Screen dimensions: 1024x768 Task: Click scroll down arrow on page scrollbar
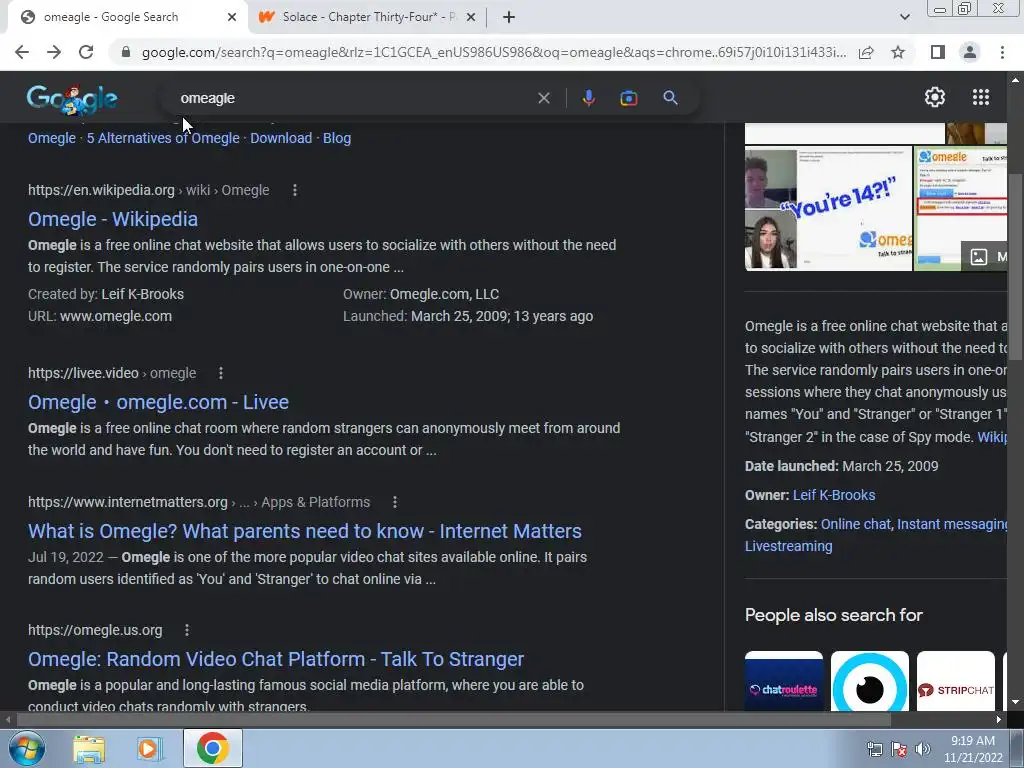coord(1015,703)
